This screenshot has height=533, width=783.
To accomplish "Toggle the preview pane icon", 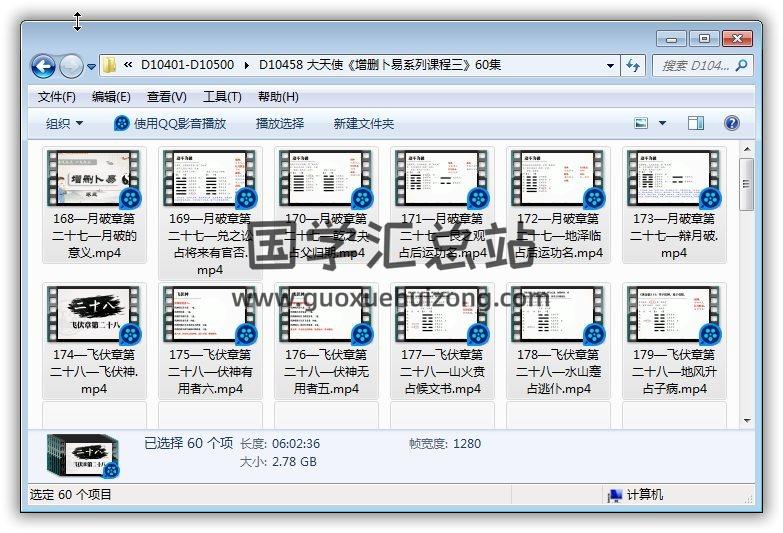I will pyautogui.click(x=696, y=123).
